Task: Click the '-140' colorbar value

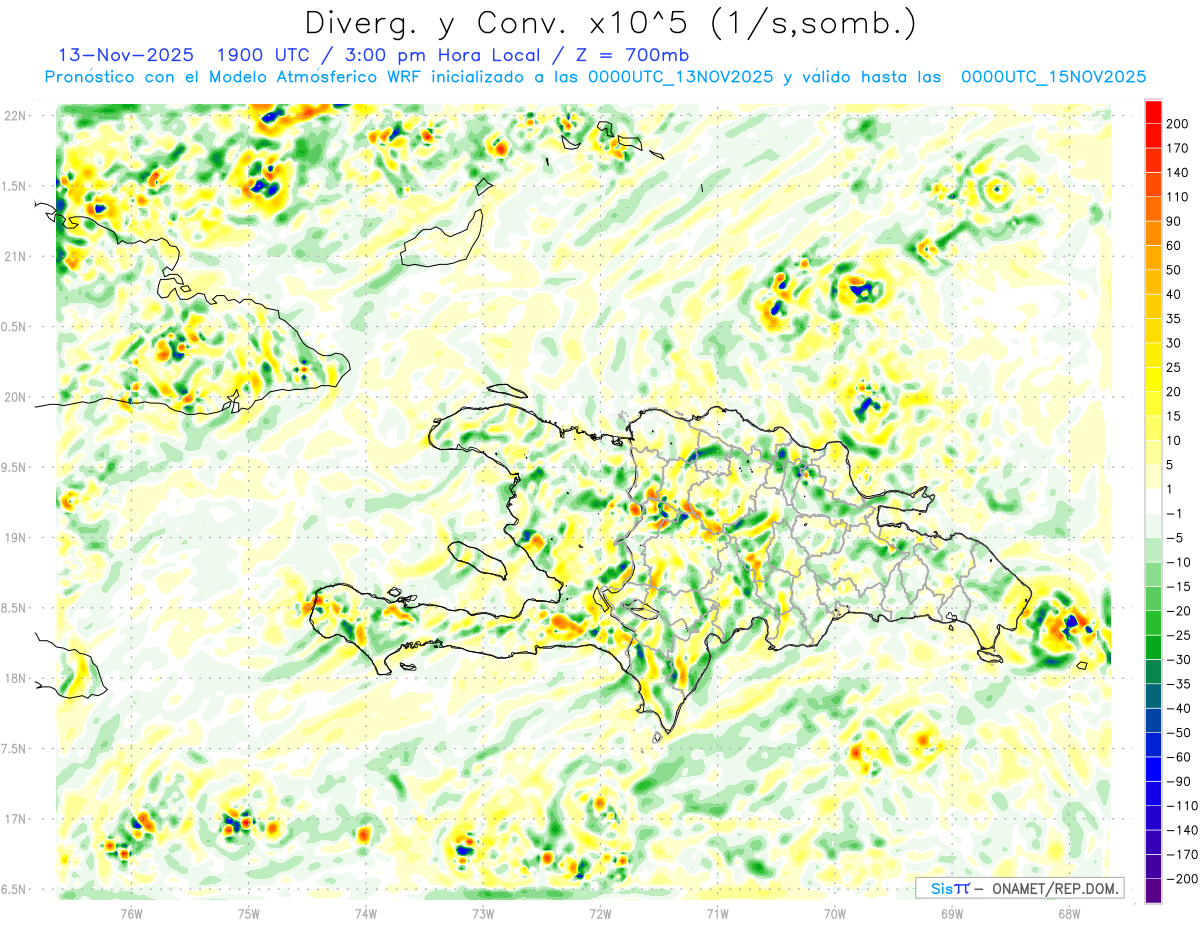Action: coord(1181,831)
